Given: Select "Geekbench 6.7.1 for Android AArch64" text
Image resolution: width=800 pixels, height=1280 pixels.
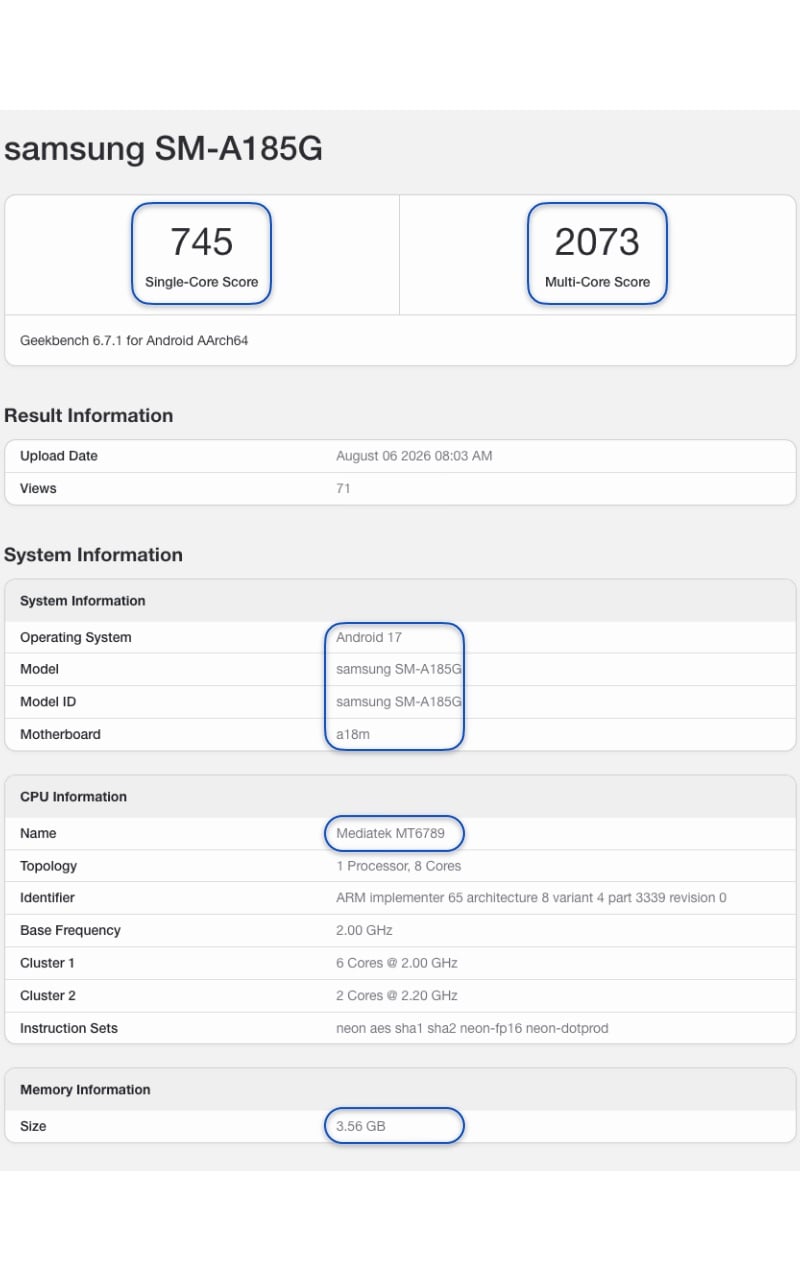Looking at the screenshot, I should 134,341.
